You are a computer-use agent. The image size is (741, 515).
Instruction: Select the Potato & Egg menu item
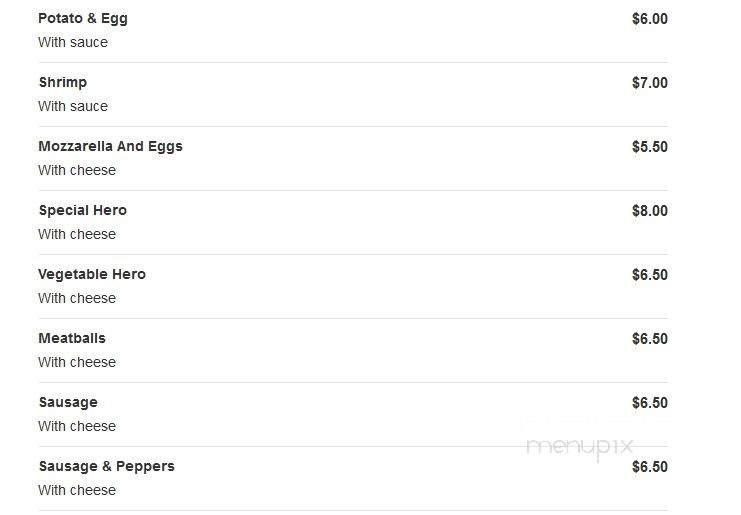(83, 19)
